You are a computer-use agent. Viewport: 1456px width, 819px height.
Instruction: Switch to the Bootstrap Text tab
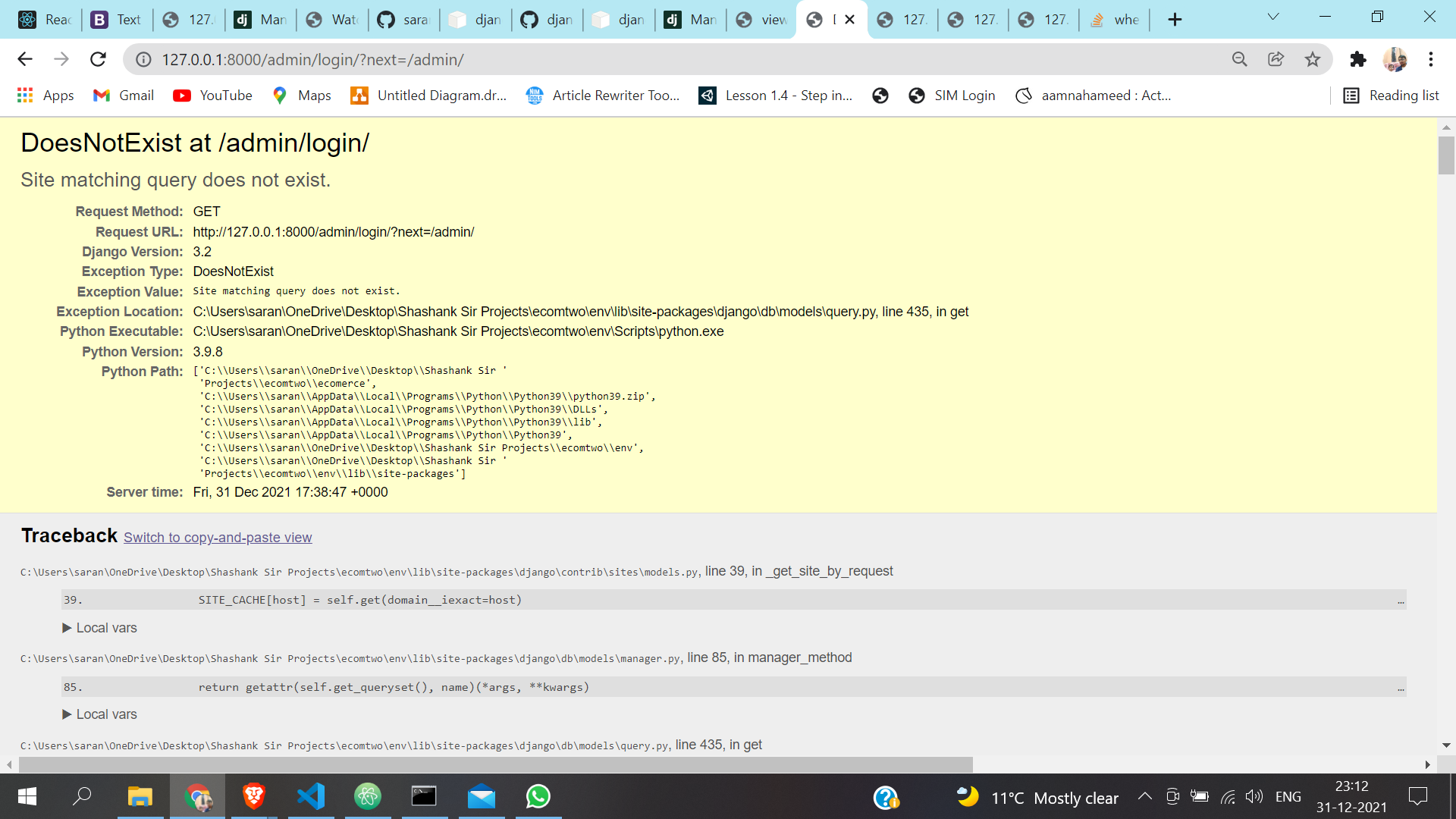click(116, 20)
